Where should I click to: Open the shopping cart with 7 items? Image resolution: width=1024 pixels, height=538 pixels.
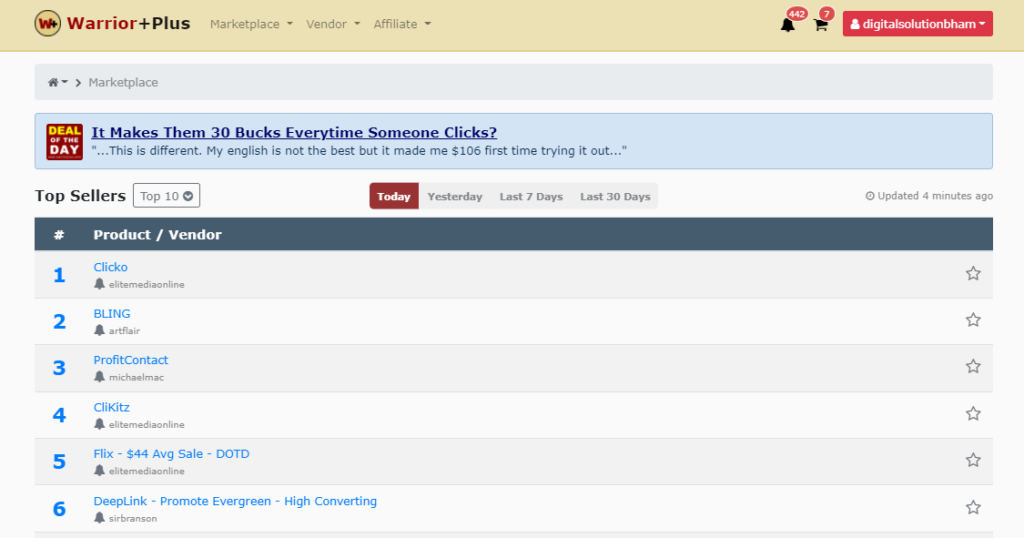click(821, 25)
